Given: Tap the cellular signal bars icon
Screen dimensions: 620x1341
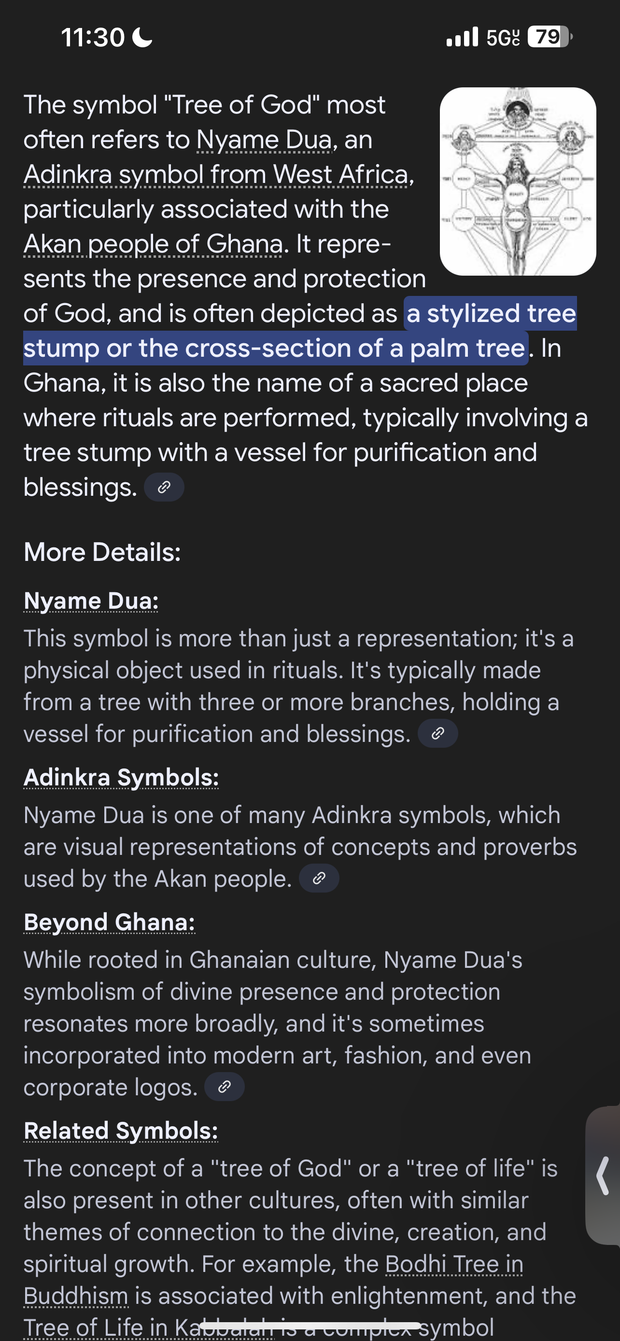Looking at the screenshot, I should [462, 38].
